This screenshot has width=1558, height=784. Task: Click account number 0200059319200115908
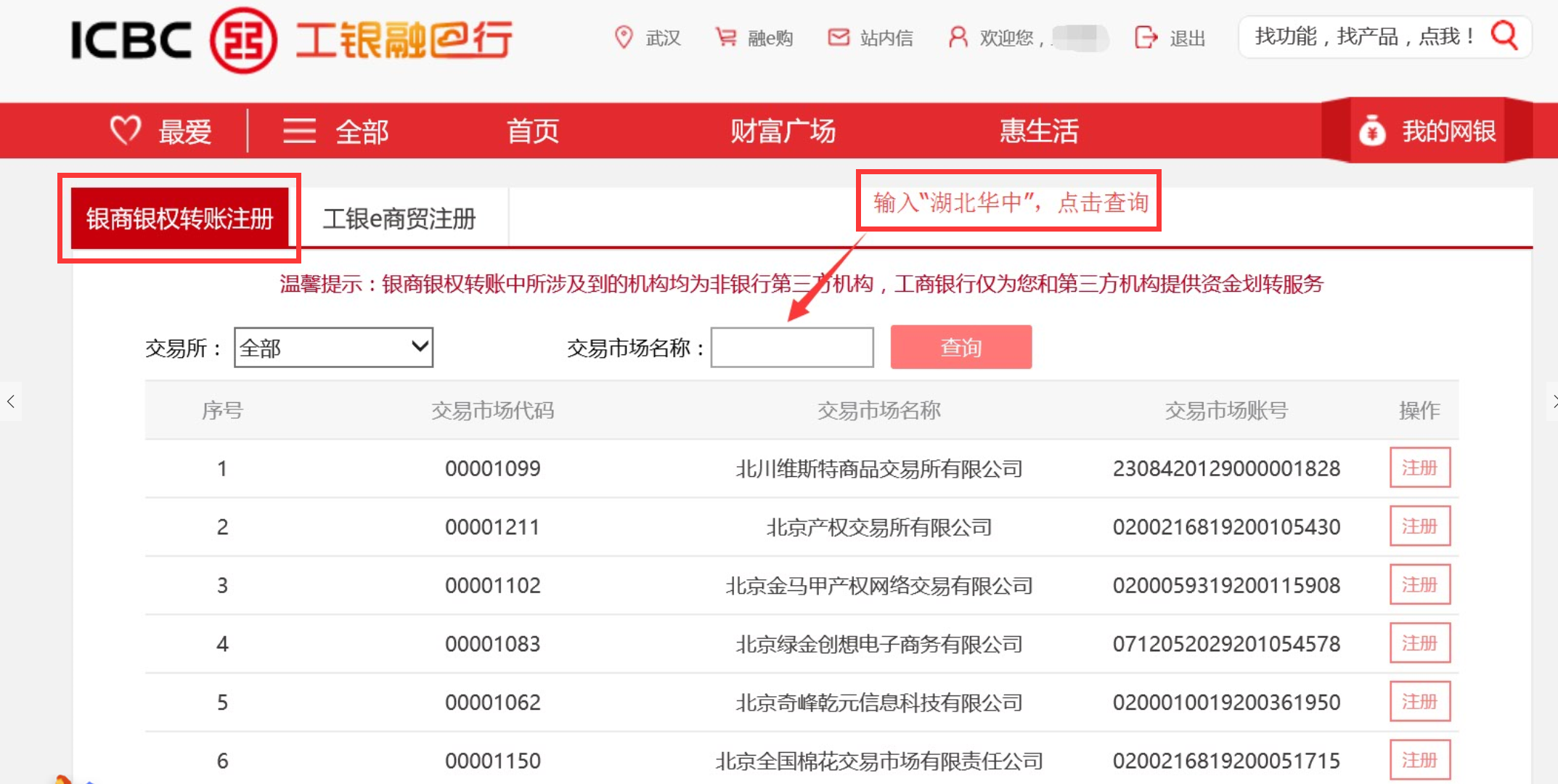(1226, 585)
